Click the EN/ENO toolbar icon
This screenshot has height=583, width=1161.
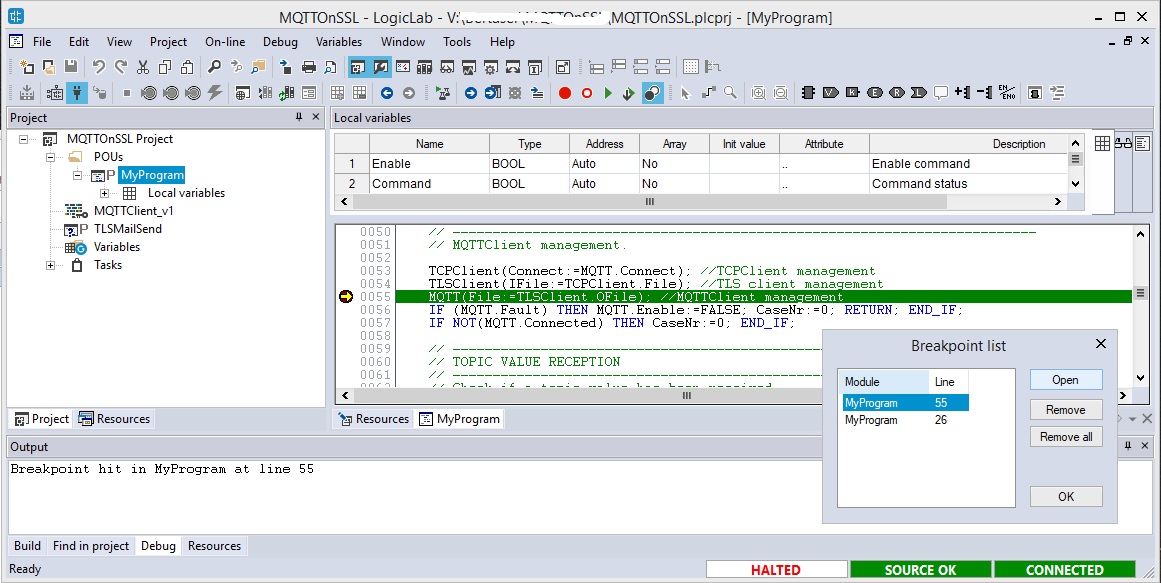(1007, 93)
